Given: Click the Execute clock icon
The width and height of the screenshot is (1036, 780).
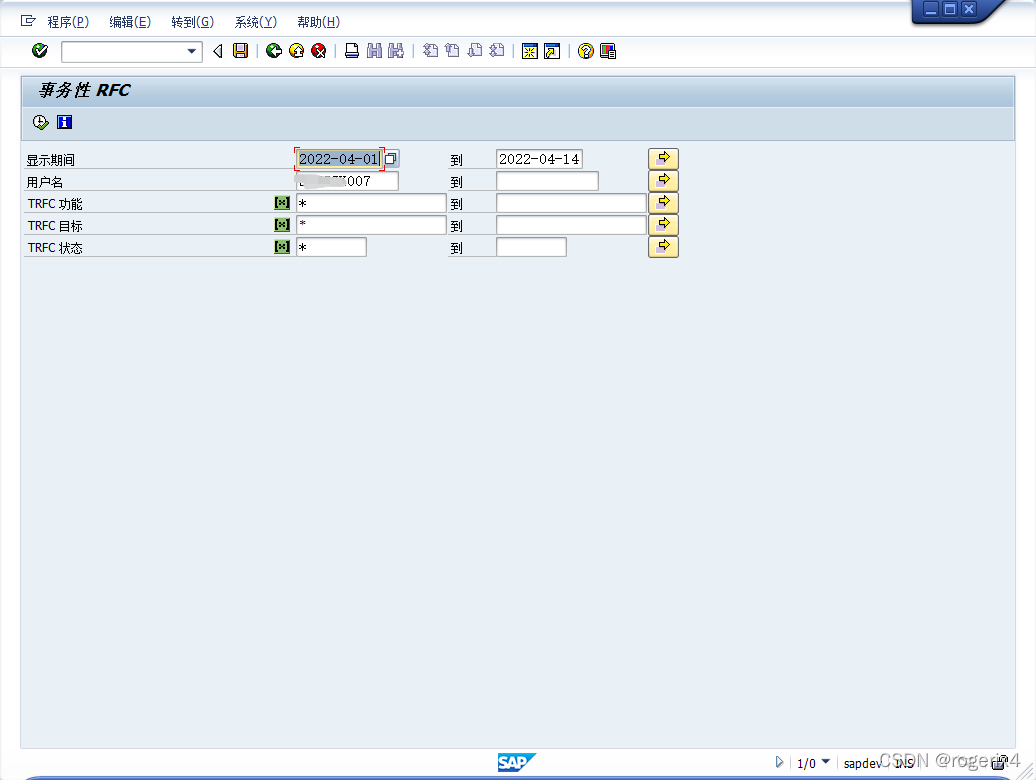Looking at the screenshot, I should [40, 123].
